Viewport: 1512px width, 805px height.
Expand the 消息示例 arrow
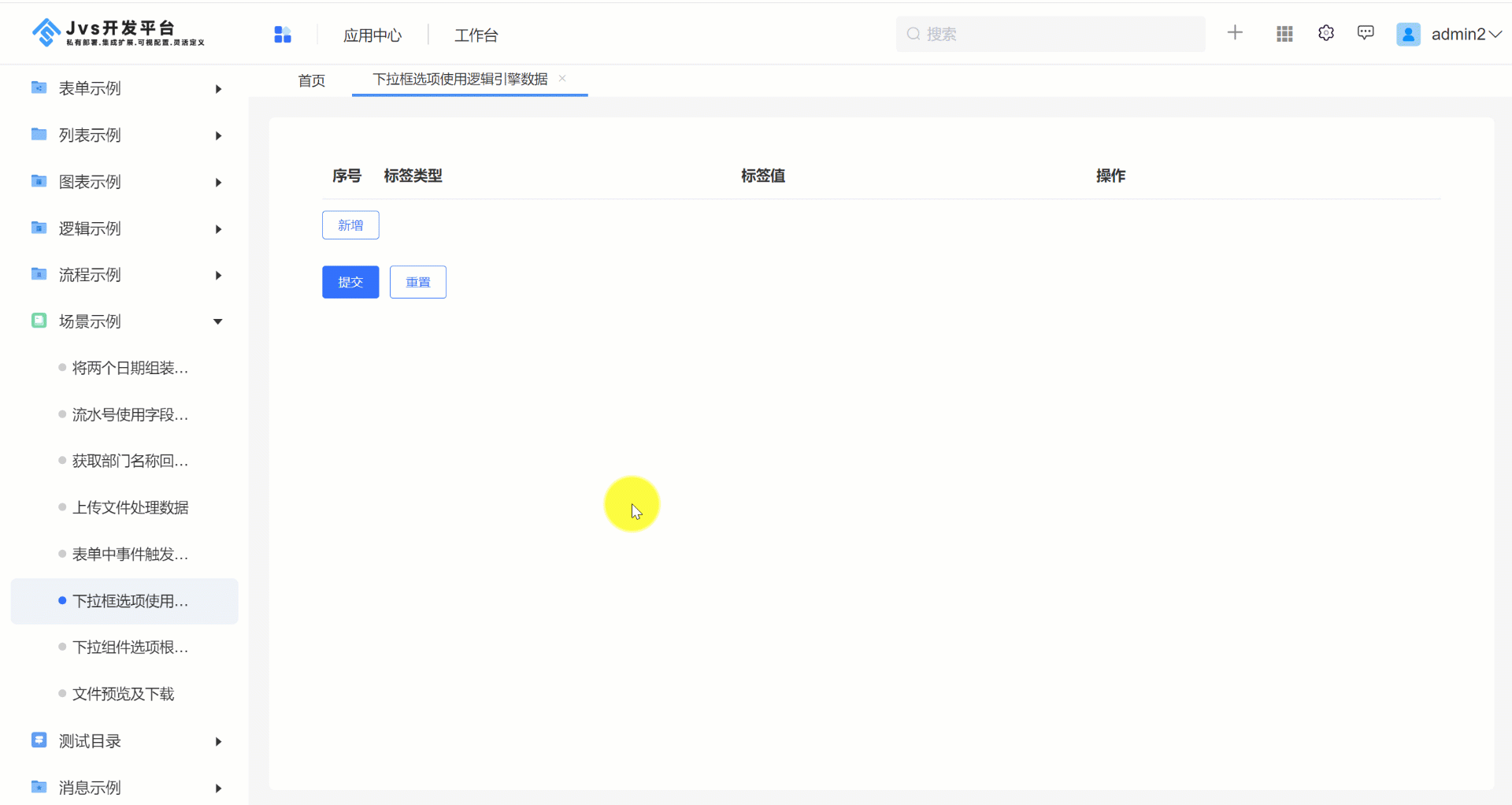(x=218, y=788)
